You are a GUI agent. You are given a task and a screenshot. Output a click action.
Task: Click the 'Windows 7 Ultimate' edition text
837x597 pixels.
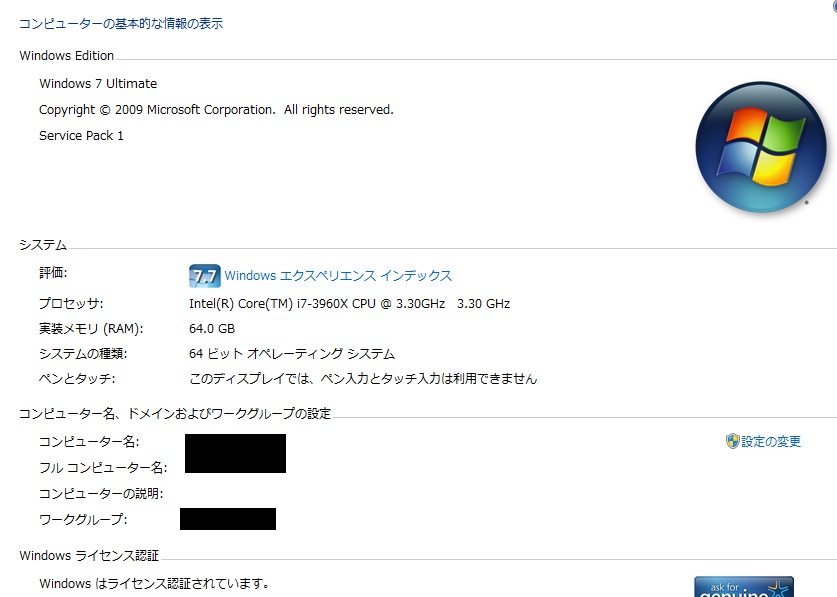tap(98, 84)
